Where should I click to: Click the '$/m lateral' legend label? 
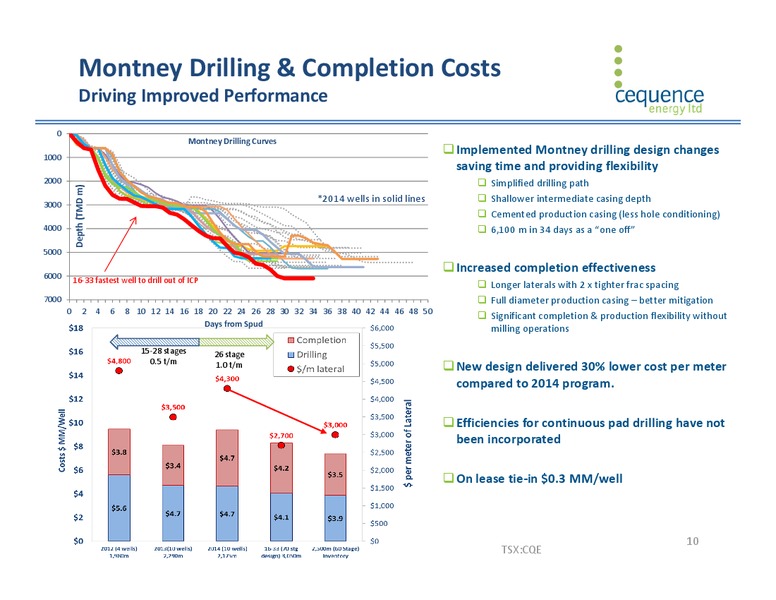pyautogui.click(x=320, y=369)
